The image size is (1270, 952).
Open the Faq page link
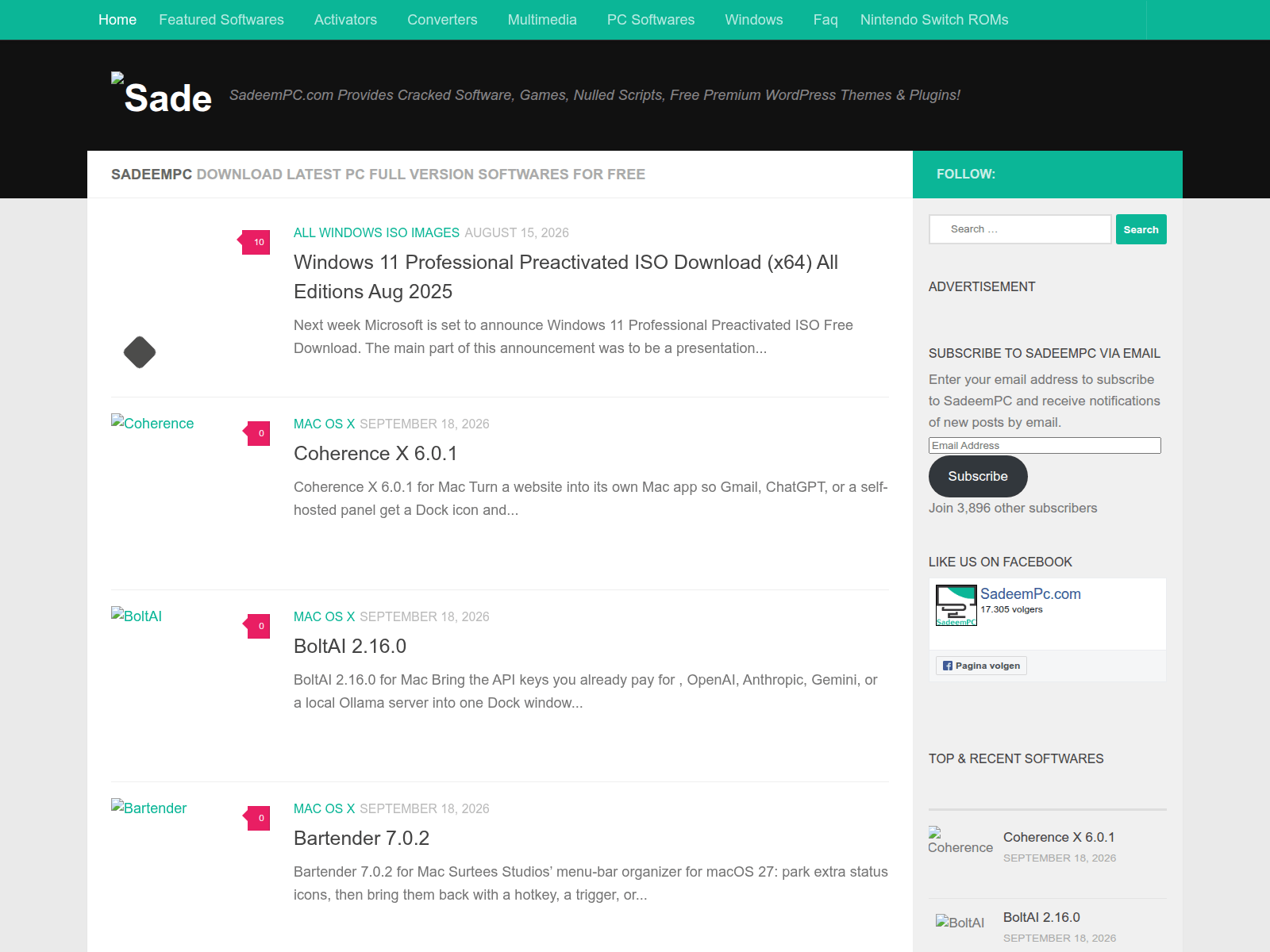pyautogui.click(x=825, y=20)
